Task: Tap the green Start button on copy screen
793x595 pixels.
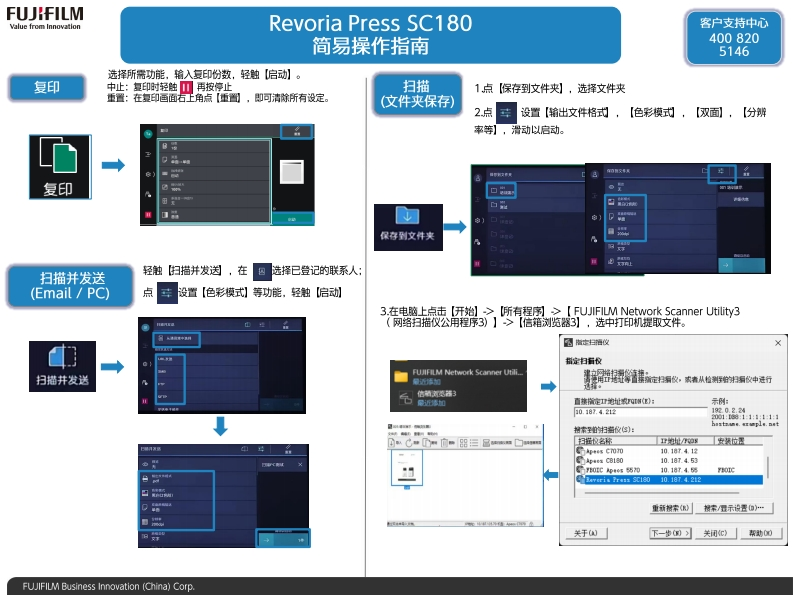Action: pyautogui.click(x=292, y=219)
